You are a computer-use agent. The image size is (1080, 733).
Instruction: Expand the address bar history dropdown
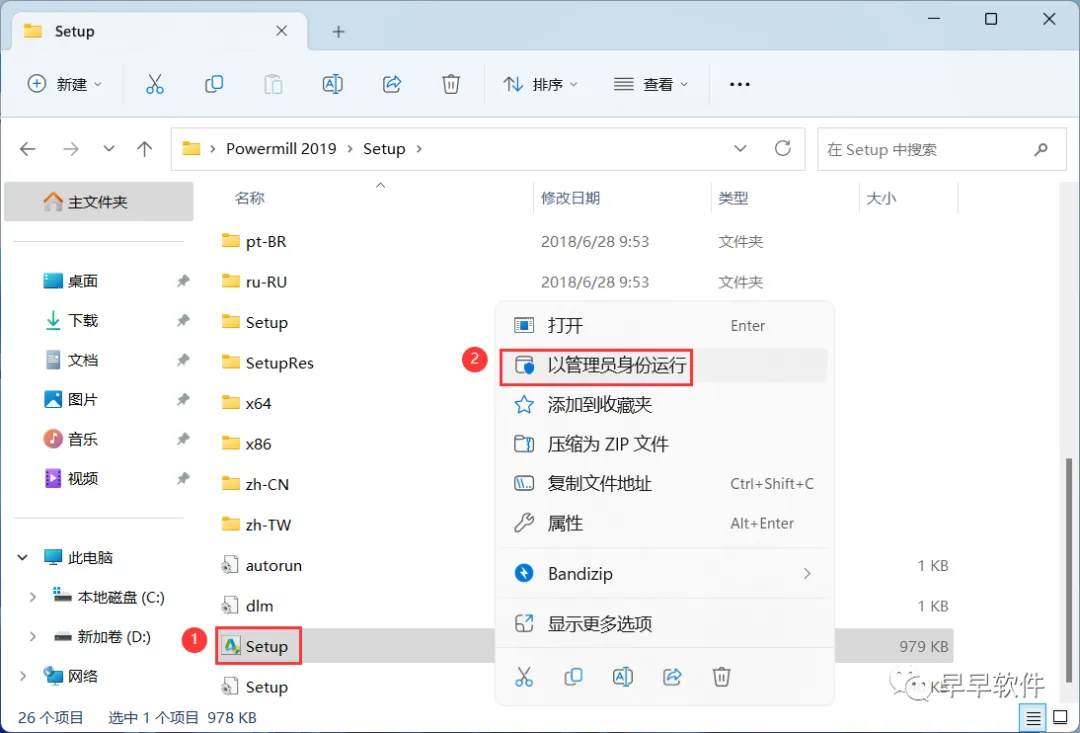coord(740,149)
